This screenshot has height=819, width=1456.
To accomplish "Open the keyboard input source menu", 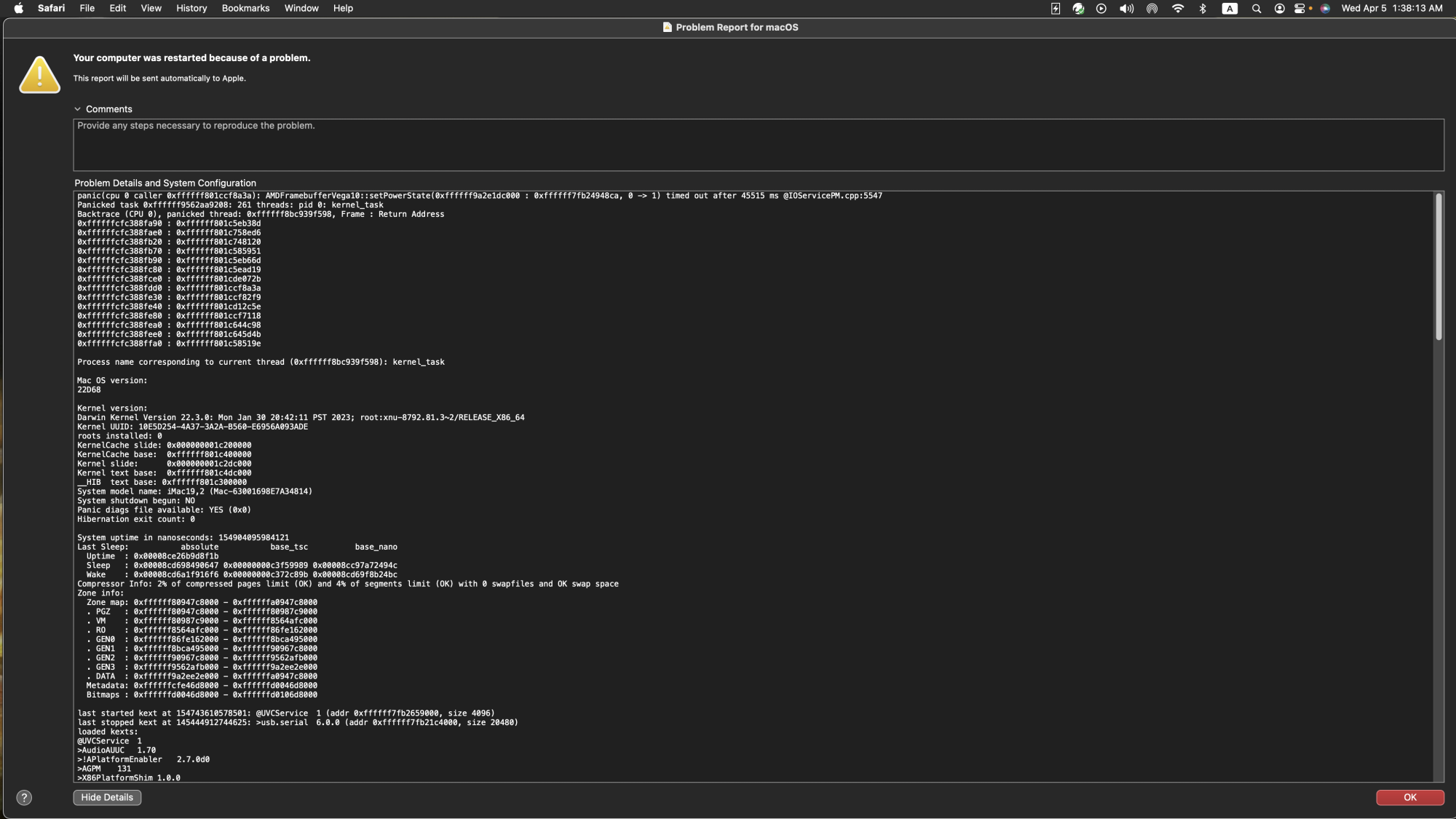I will click(x=1230, y=8).
